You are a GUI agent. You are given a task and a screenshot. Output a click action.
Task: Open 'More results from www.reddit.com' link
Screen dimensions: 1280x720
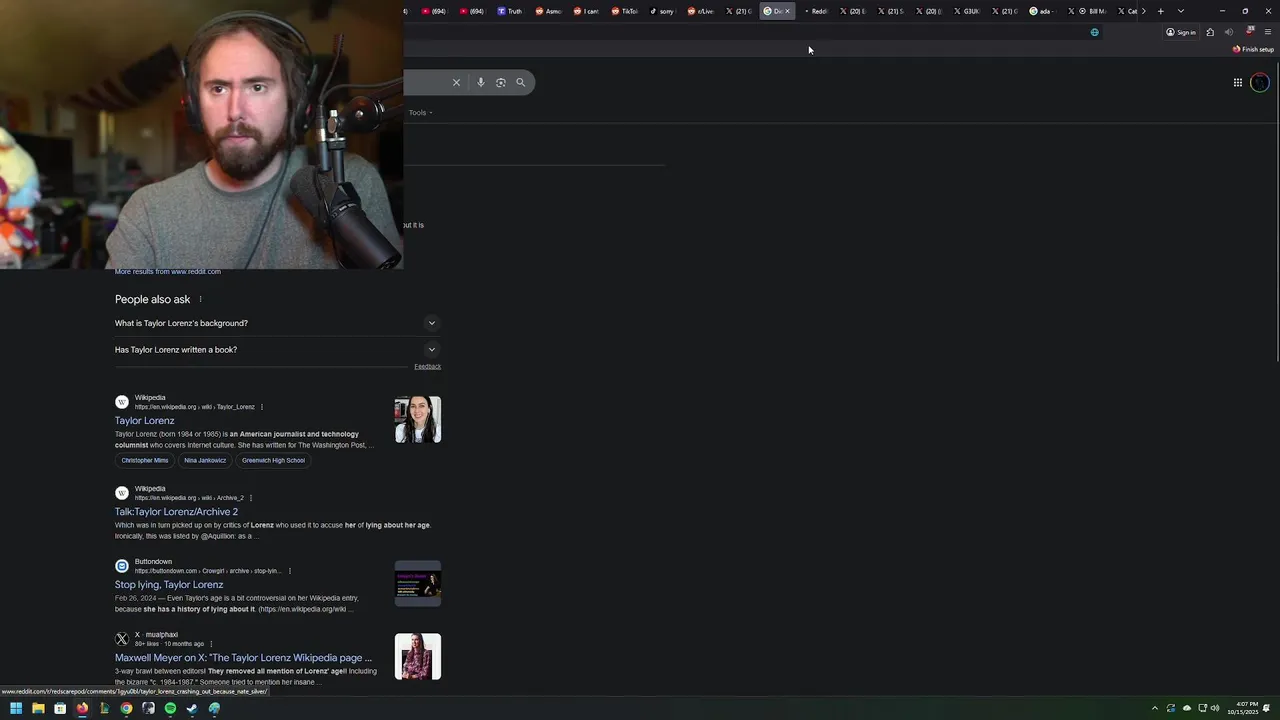(x=168, y=272)
